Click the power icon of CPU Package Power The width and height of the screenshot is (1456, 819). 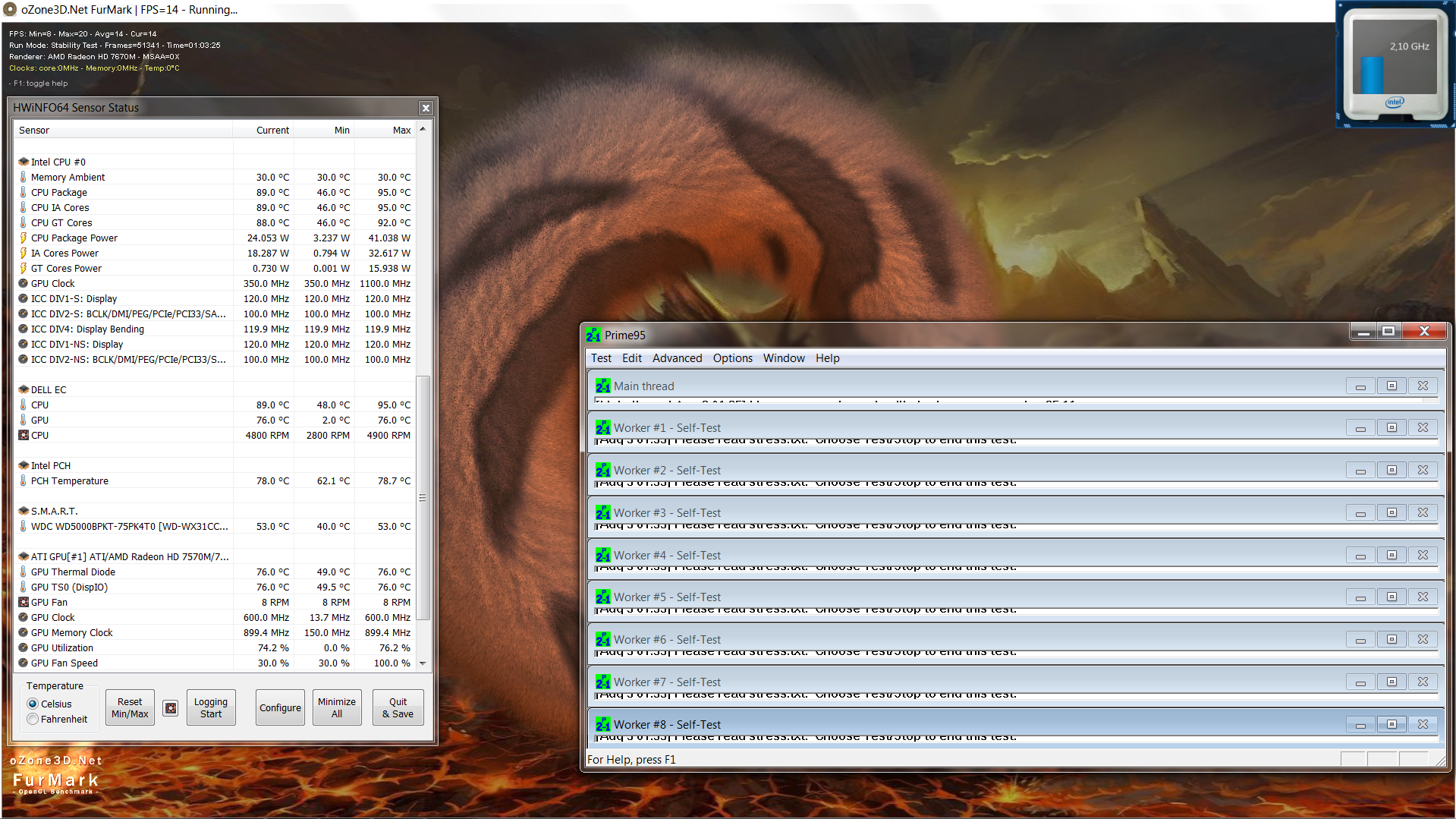pos(24,238)
